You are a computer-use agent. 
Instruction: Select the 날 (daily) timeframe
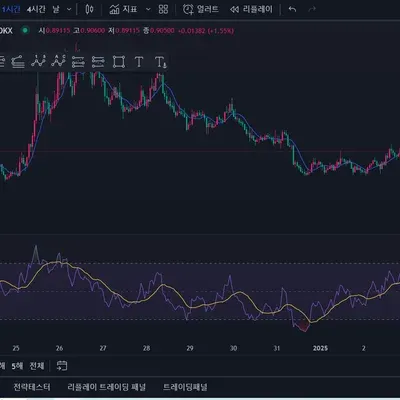(56, 9)
